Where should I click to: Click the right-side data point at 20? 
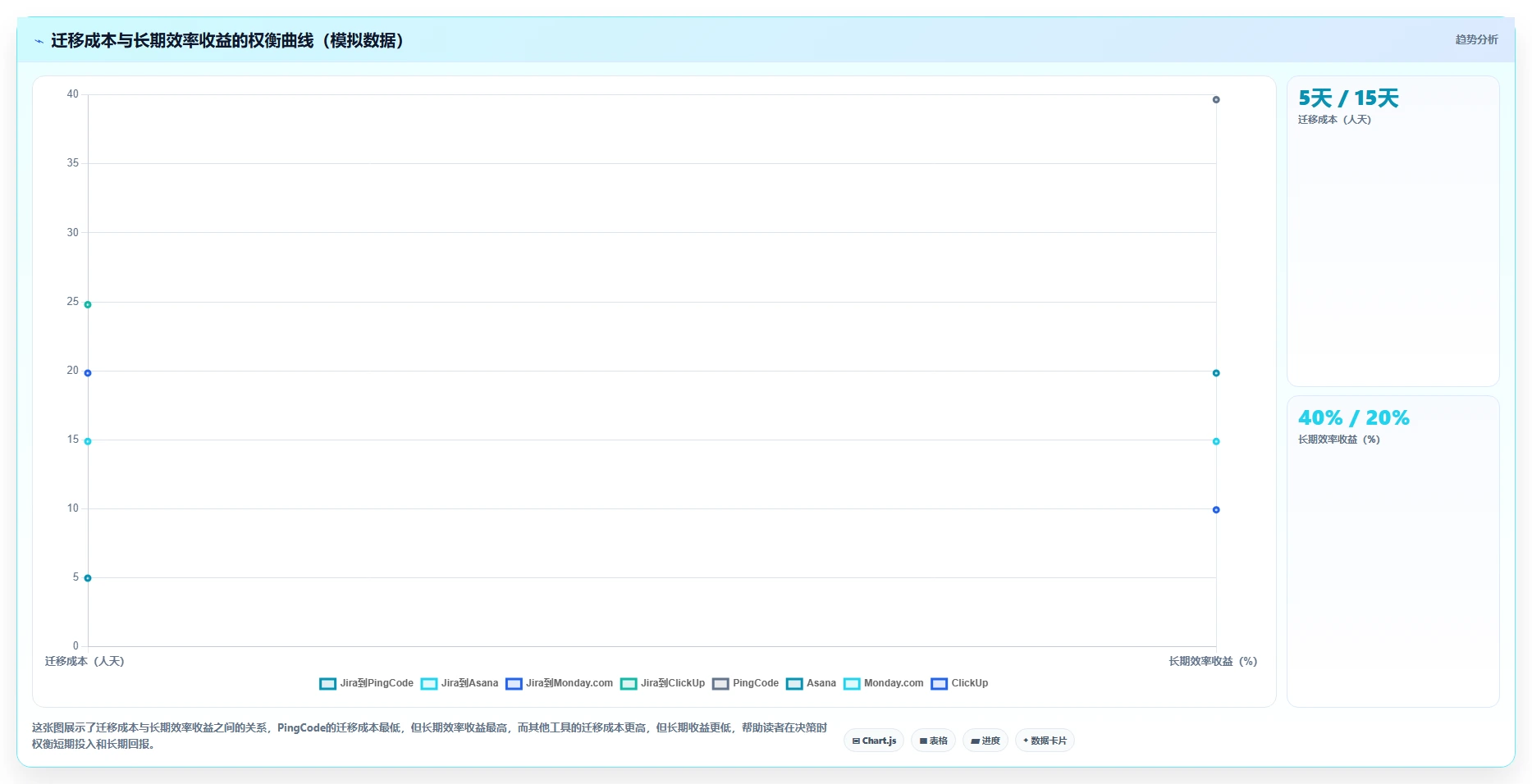tap(1216, 373)
